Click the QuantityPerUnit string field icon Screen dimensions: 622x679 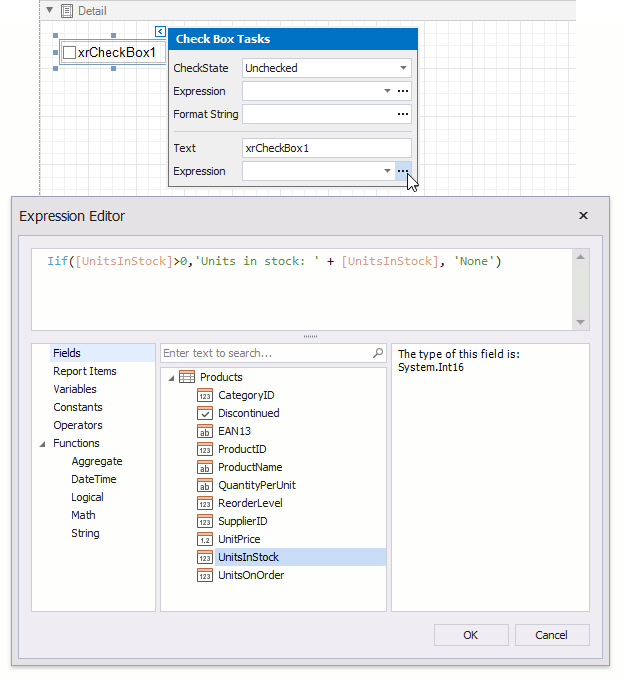[x=205, y=485]
